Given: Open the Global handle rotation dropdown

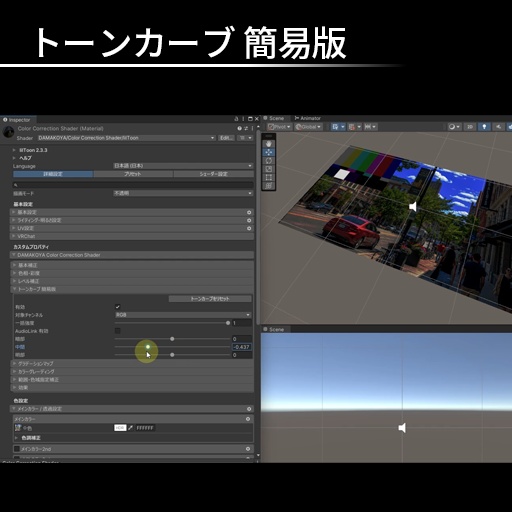Looking at the screenshot, I should click(308, 127).
